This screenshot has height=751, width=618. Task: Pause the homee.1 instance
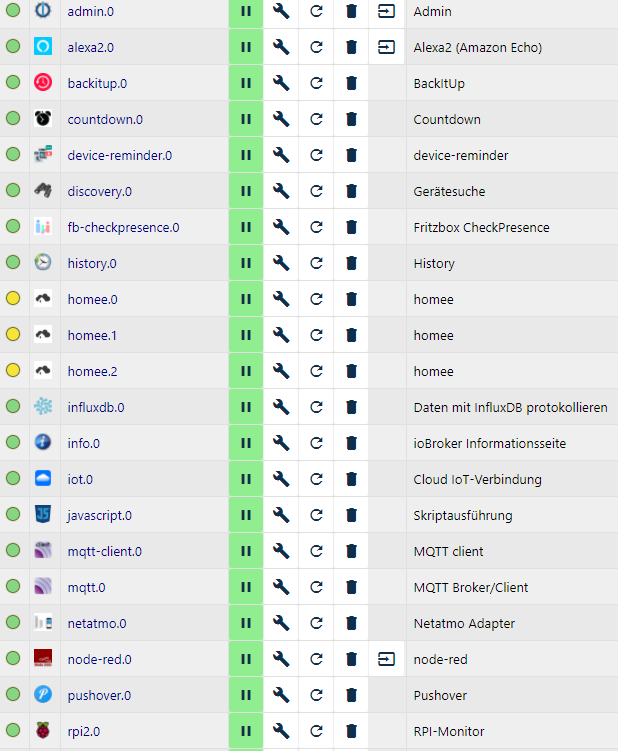click(x=246, y=335)
